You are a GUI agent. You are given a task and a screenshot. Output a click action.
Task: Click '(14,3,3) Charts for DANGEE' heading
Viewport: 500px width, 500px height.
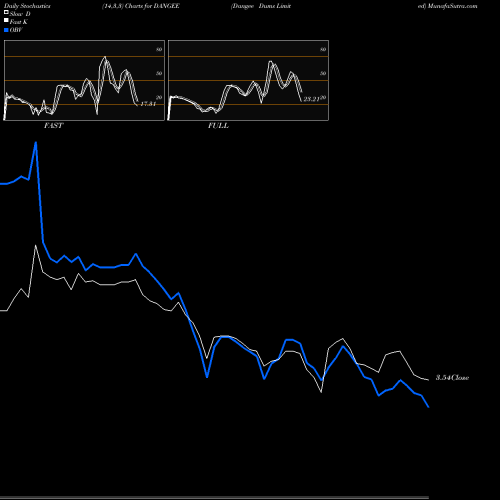click(141, 6)
